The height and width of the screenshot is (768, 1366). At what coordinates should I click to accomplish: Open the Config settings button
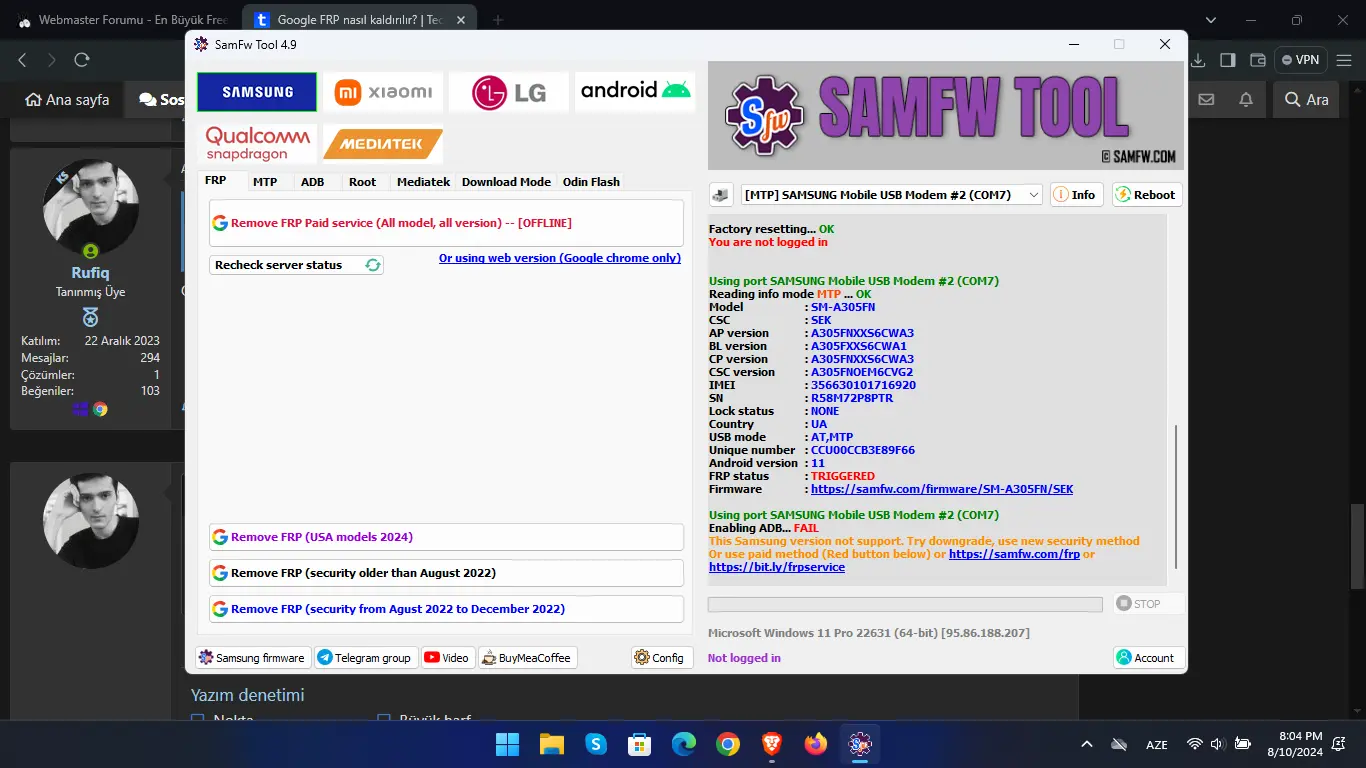pos(661,658)
